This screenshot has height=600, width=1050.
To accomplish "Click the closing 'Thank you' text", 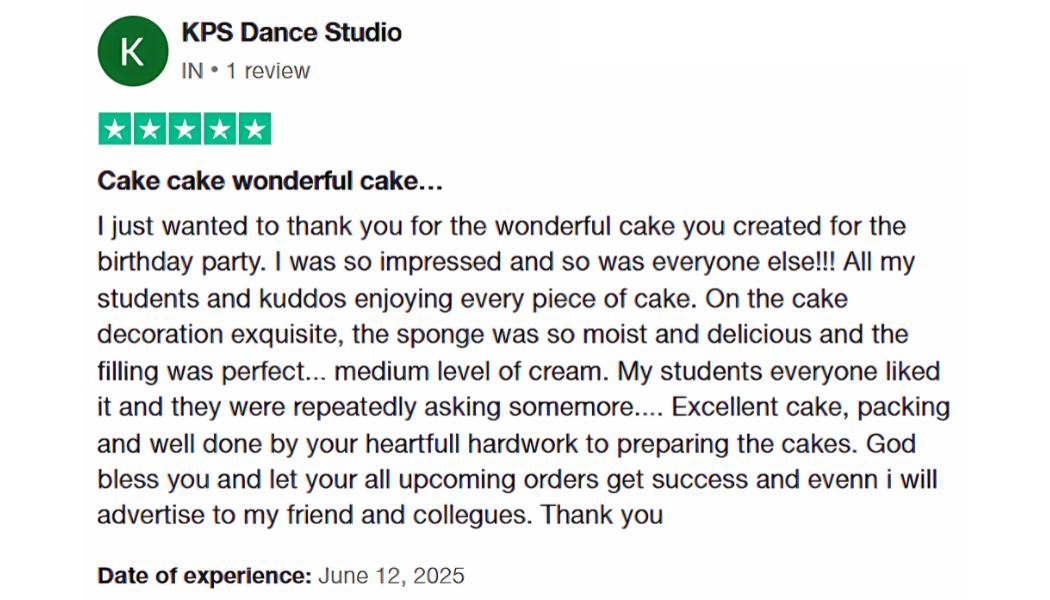I will (x=602, y=515).
